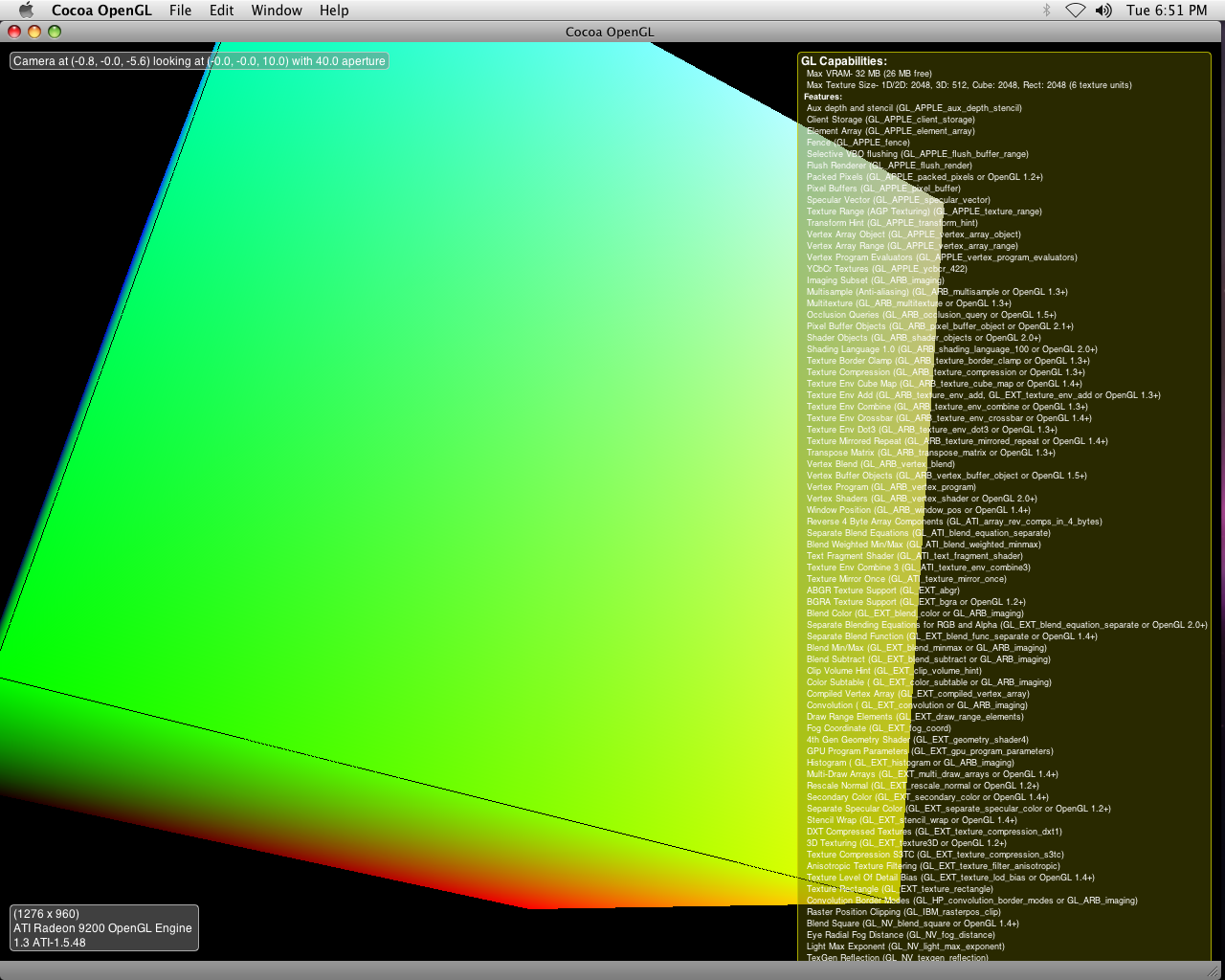The height and width of the screenshot is (980, 1225).
Task: Select "Flush Renderer (GL_APPLE_flush_render)"
Action: pos(889,166)
